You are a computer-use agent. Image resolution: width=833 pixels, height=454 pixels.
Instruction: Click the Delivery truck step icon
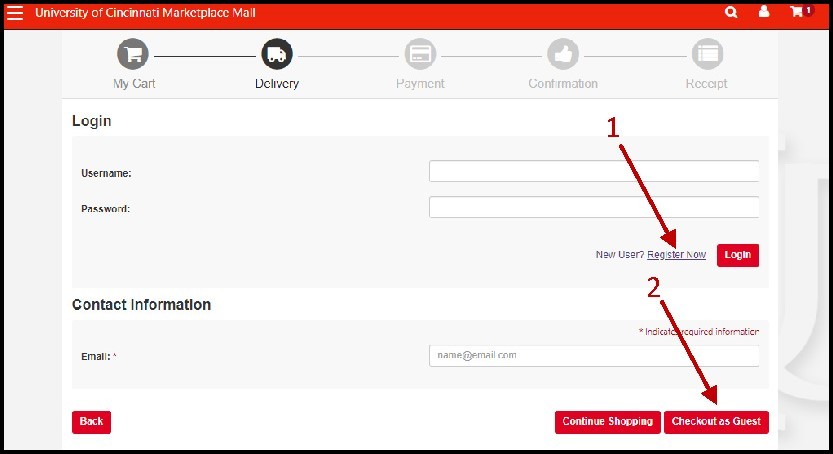click(x=277, y=54)
